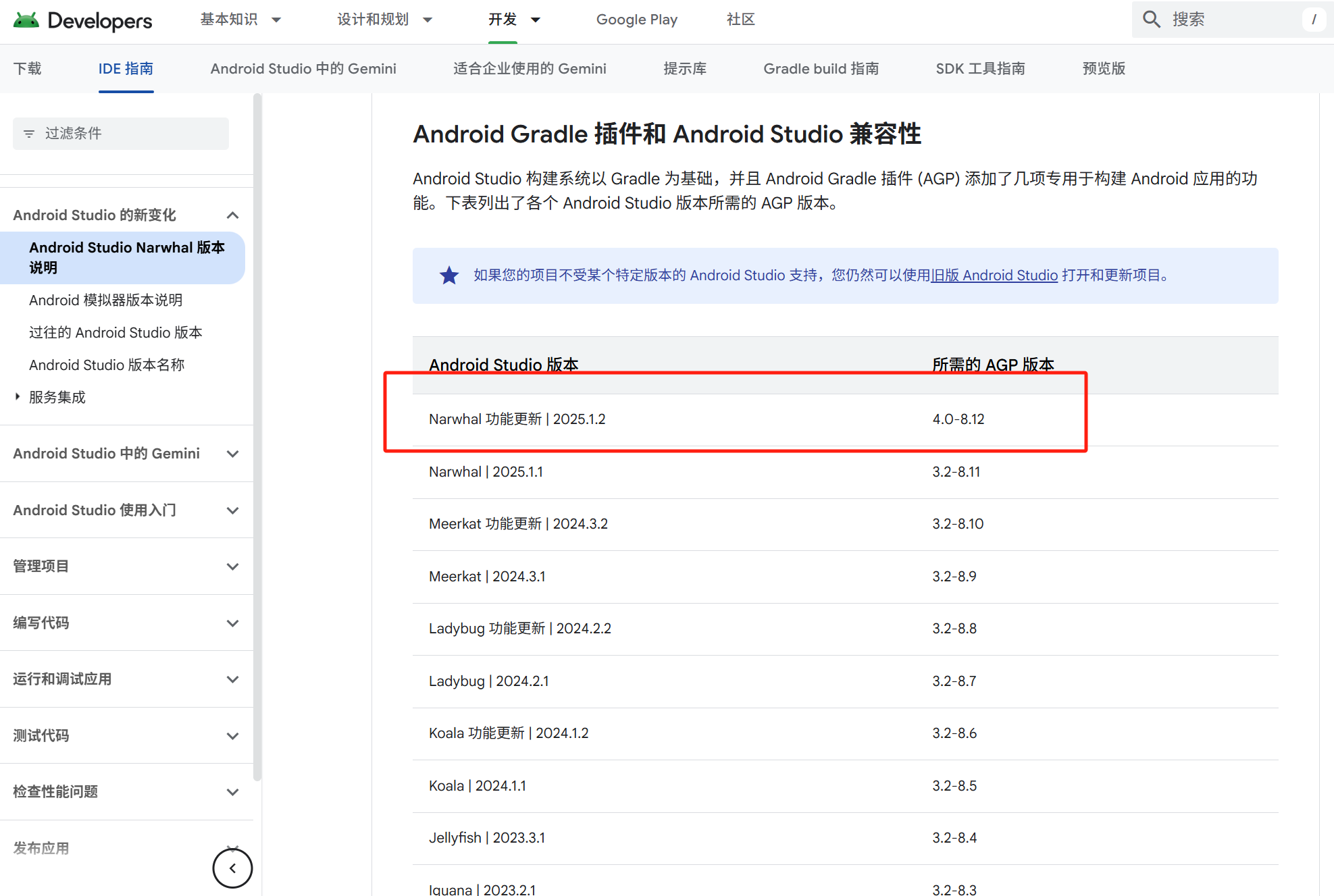Click the blue star note icon

pyautogui.click(x=449, y=275)
